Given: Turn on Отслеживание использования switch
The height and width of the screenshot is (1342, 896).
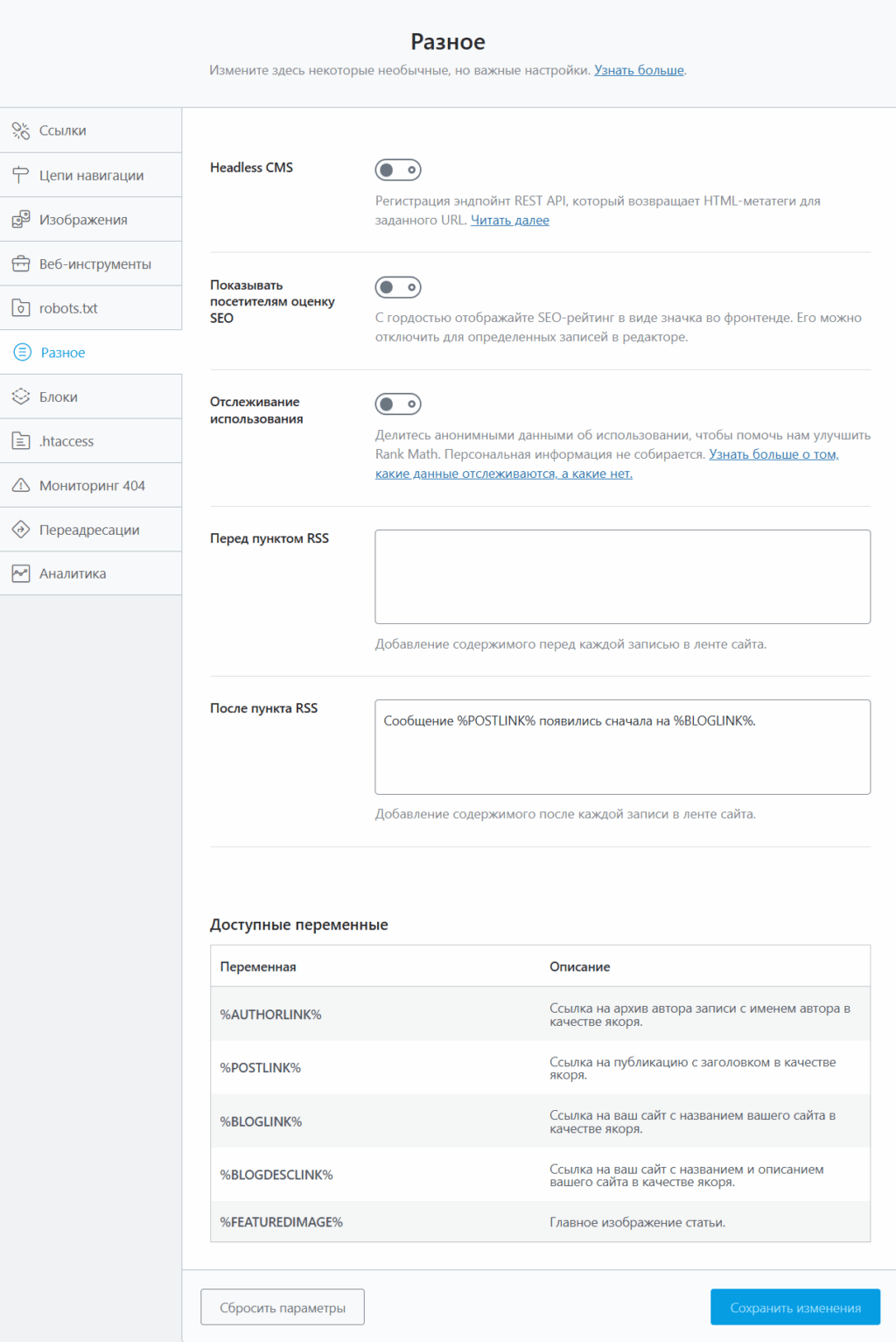Looking at the screenshot, I should click(398, 404).
